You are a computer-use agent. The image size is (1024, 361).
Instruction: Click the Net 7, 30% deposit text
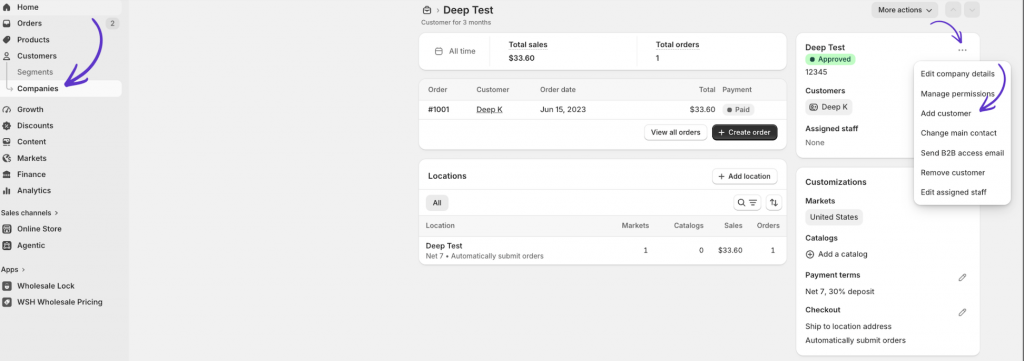839,292
